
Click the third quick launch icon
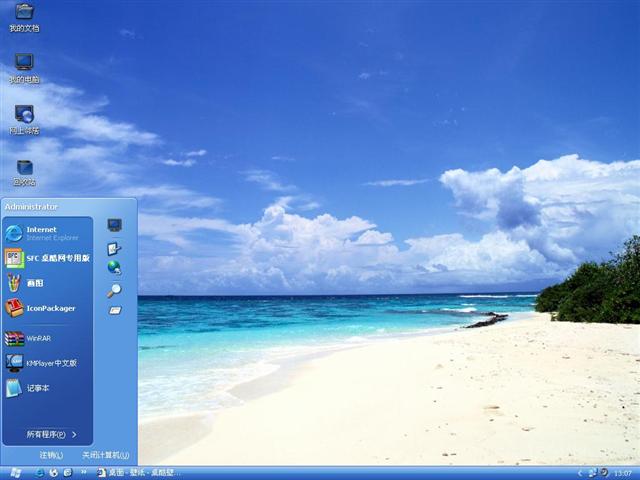(68, 473)
